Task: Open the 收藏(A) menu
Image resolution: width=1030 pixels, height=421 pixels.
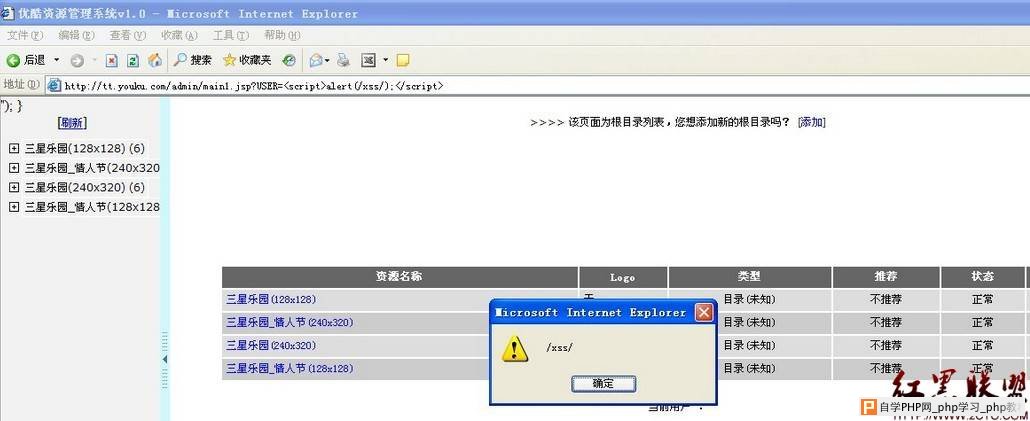Action: tap(179, 35)
